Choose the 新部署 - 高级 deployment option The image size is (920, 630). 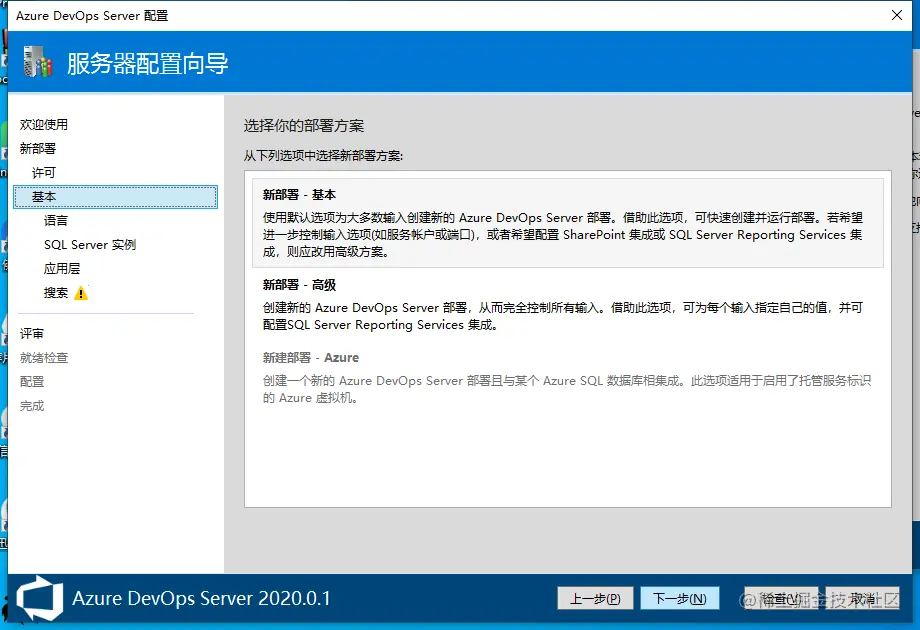click(x=567, y=305)
